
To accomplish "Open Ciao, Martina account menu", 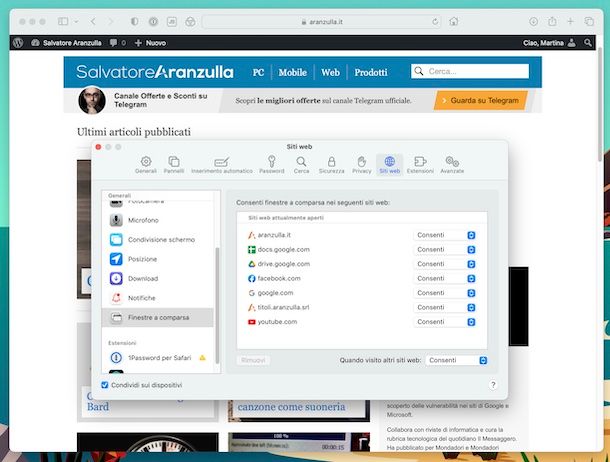I will (x=549, y=43).
